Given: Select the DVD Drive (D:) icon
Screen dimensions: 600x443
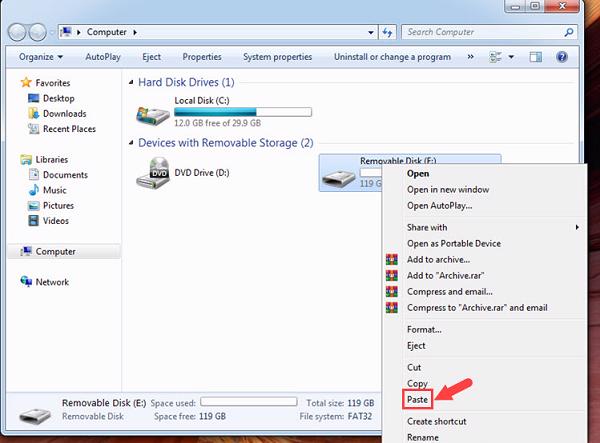Looking at the screenshot, I should click(152, 173).
